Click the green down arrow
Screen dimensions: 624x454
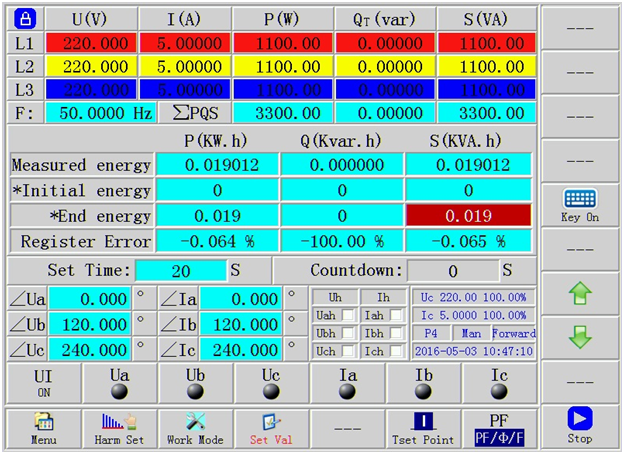tap(580, 337)
